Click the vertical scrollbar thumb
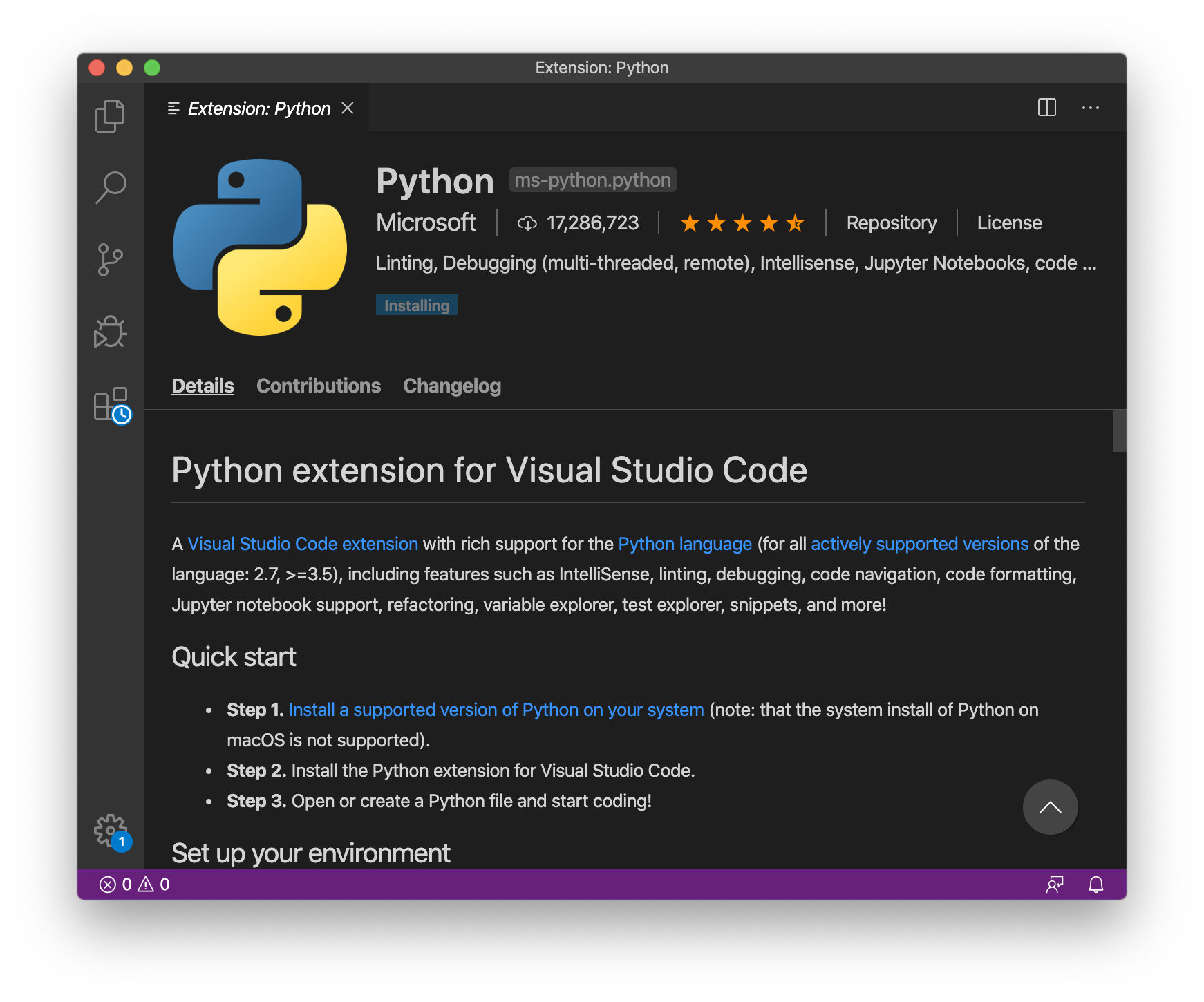 tap(1119, 431)
